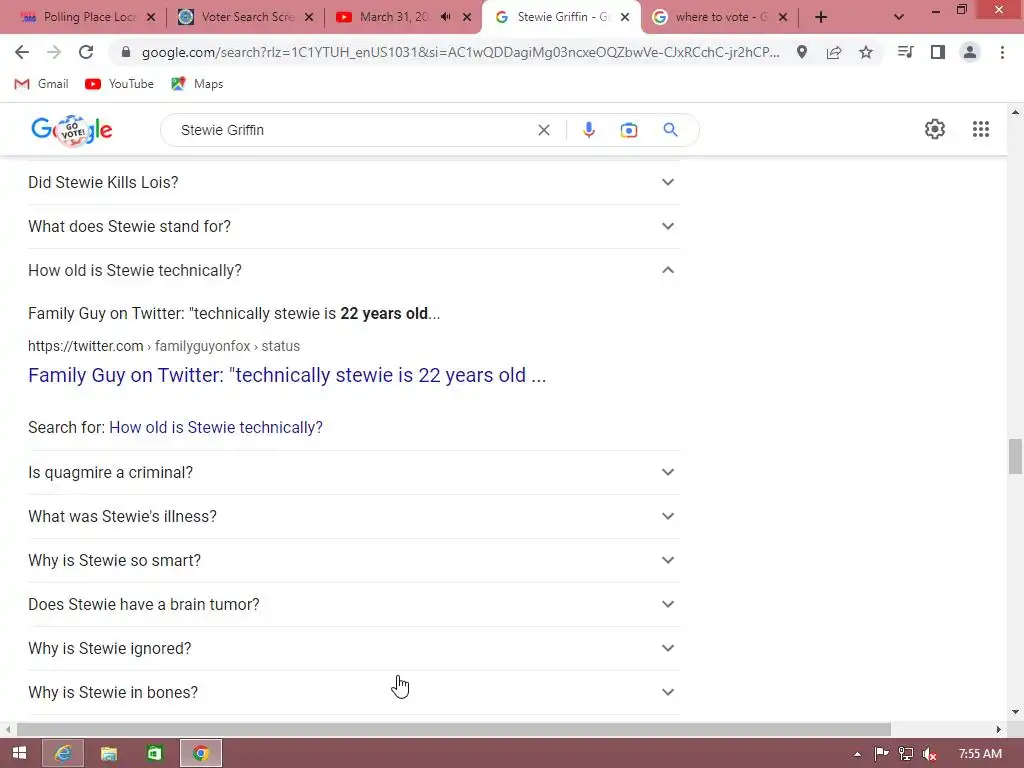Open the Chrome profile avatar
Image resolution: width=1024 pixels, height=768 pixels.
(x=970, y=52)
